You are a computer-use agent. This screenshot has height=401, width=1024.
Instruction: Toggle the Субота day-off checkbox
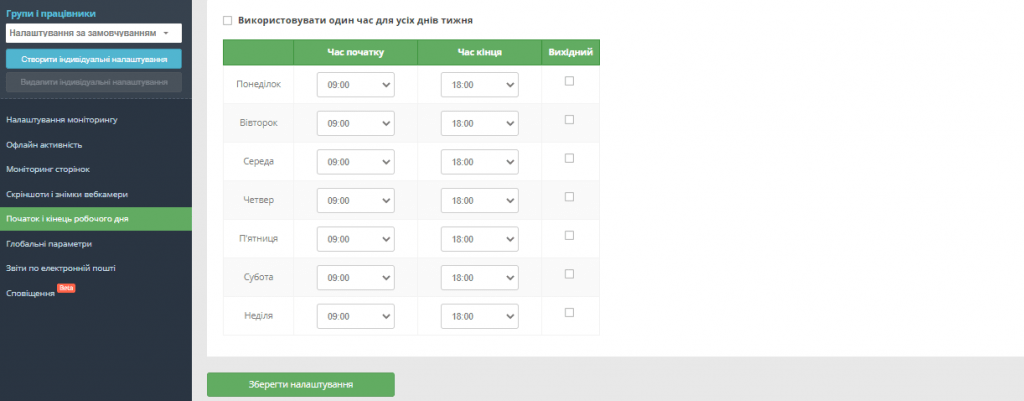click(569, 274)
